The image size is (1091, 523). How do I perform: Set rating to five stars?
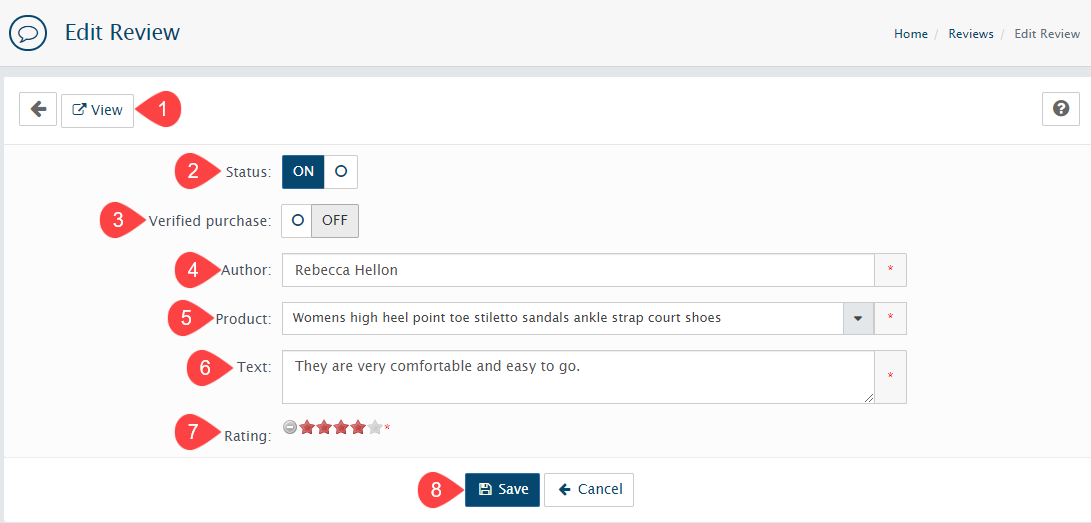375,427
